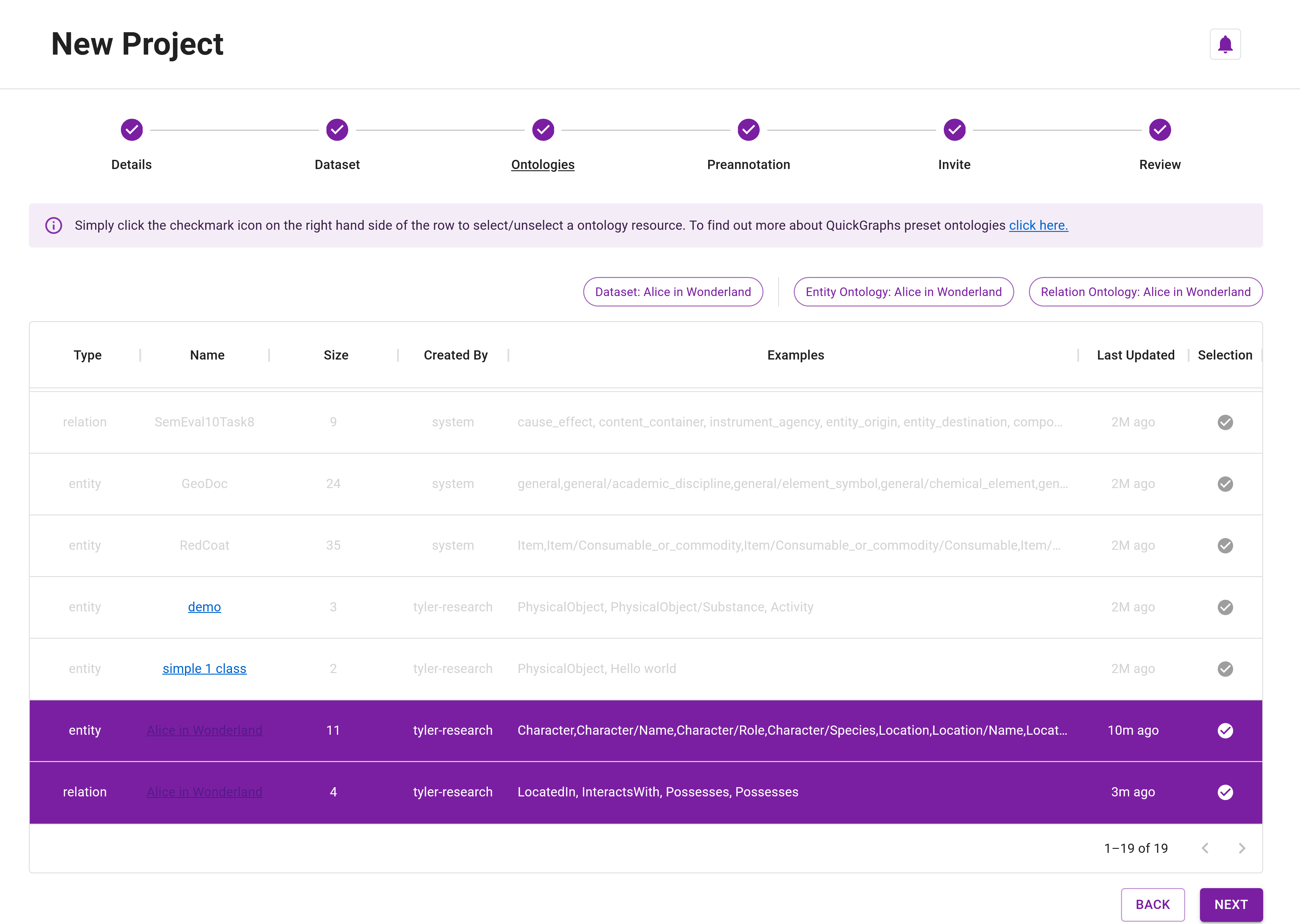The height and width of the screenshot is (924, 1300).
Task: Deselect the Alice in Wonderland entity ontology
Action: (1225, 730)
